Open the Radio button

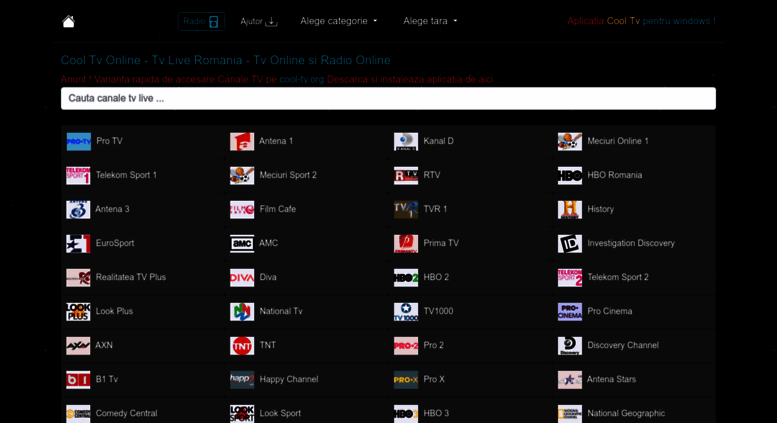pos(201,21)
